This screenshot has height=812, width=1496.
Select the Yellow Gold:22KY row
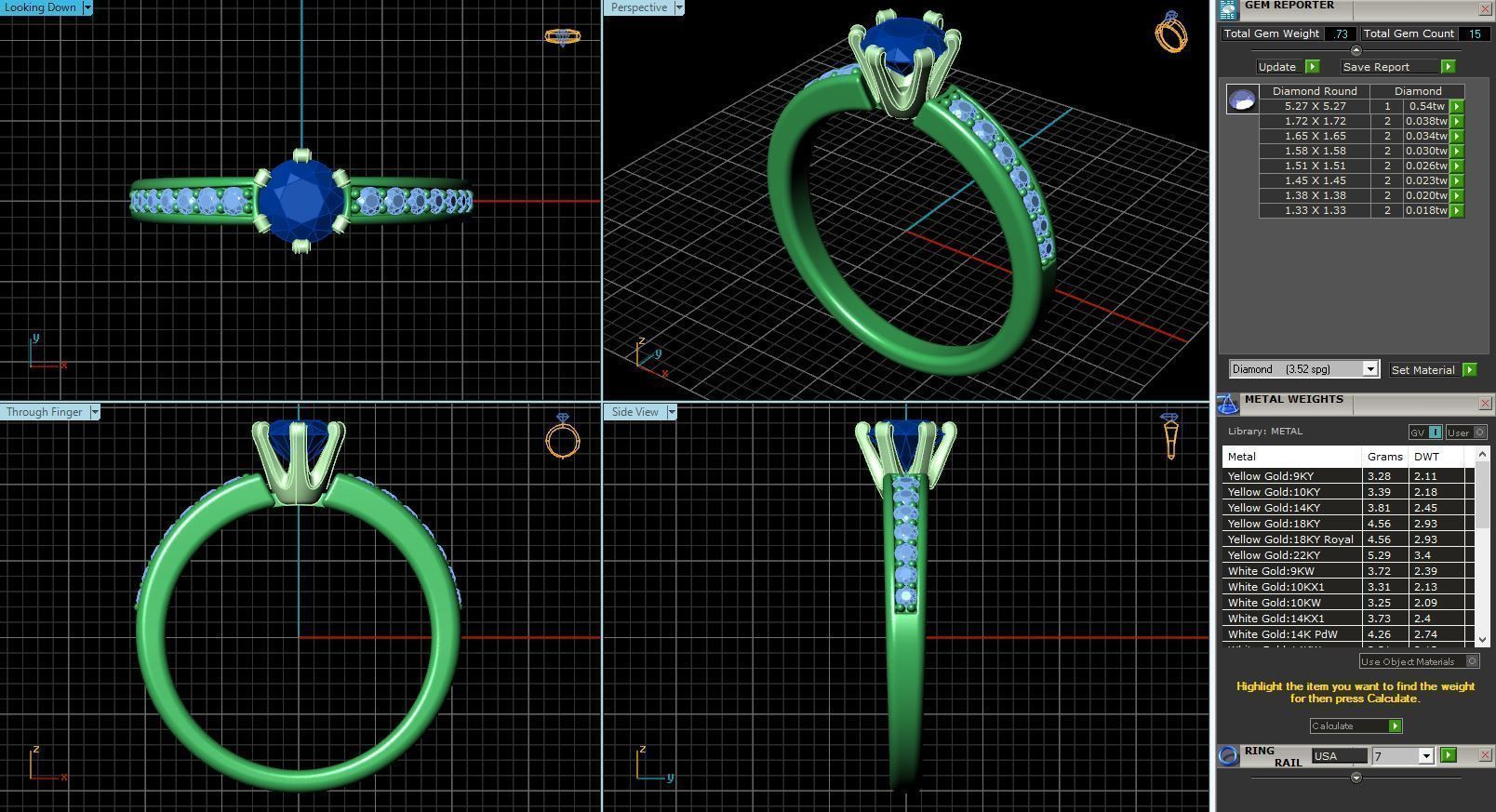pyautogui.click(x=1348, y=555)
